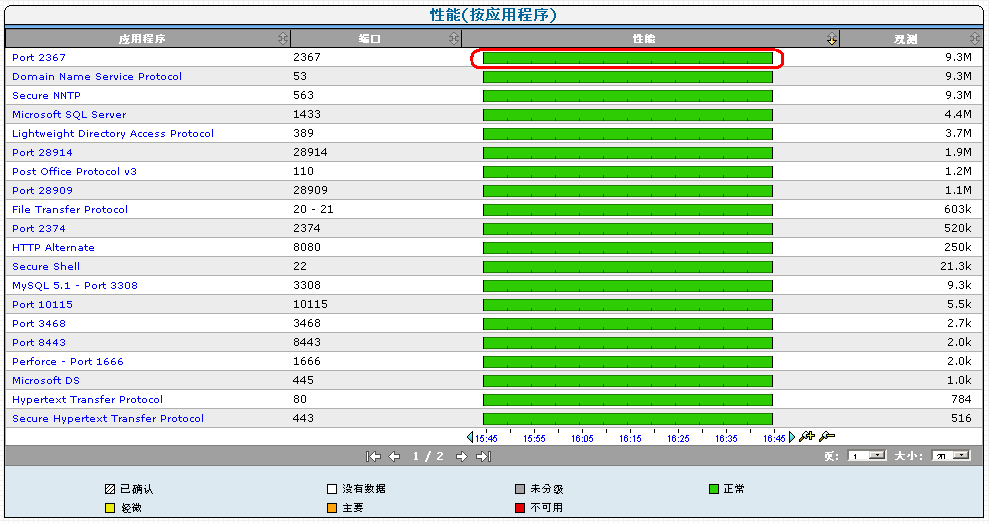Screen dimensions: 989x523
Task: Zoom in on timeline with plus magnifier
Action: pos(807,436)
